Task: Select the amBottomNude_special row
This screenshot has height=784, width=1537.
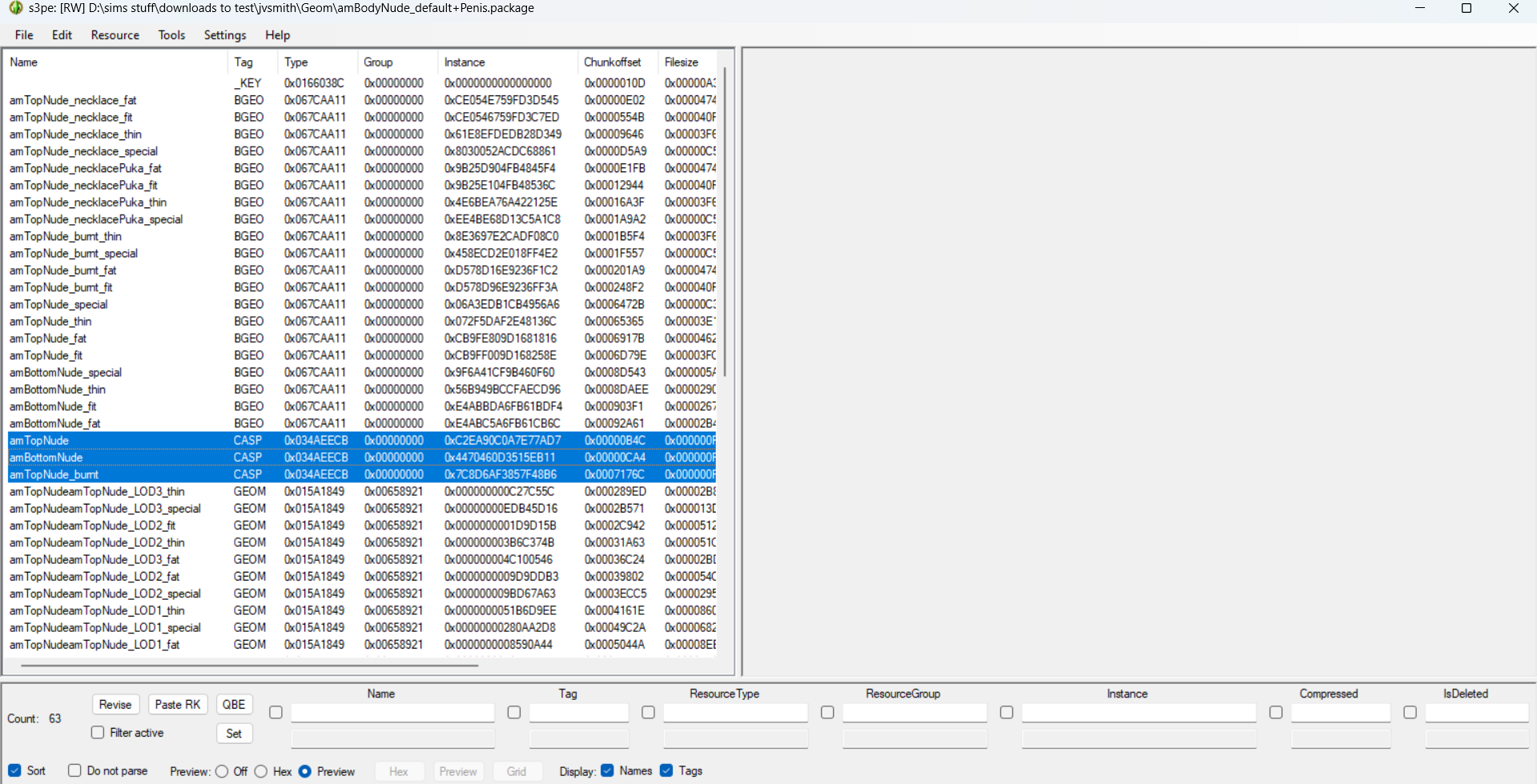Action: [361, 372]
